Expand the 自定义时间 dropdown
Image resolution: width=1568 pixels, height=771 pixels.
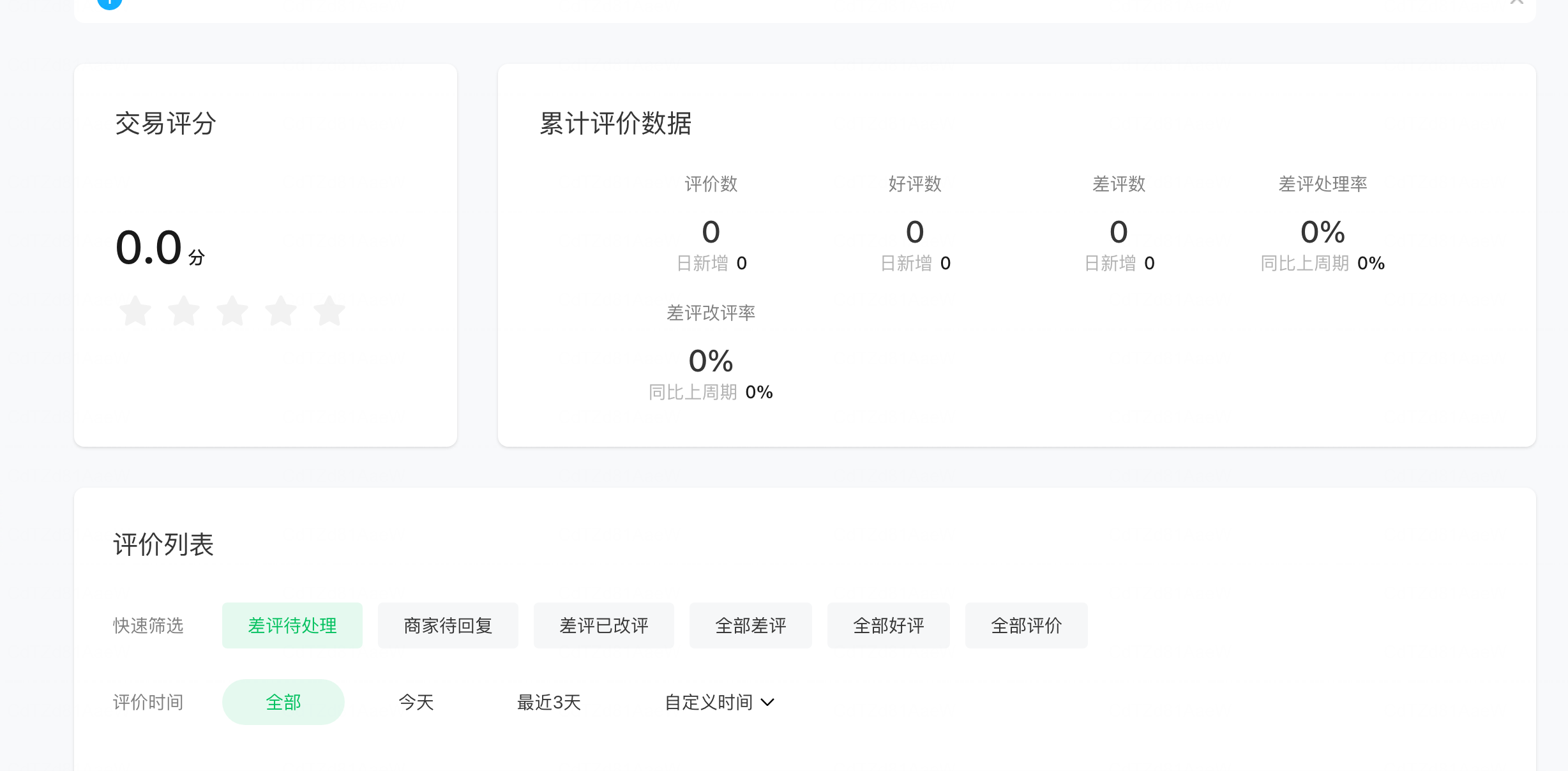720,702
